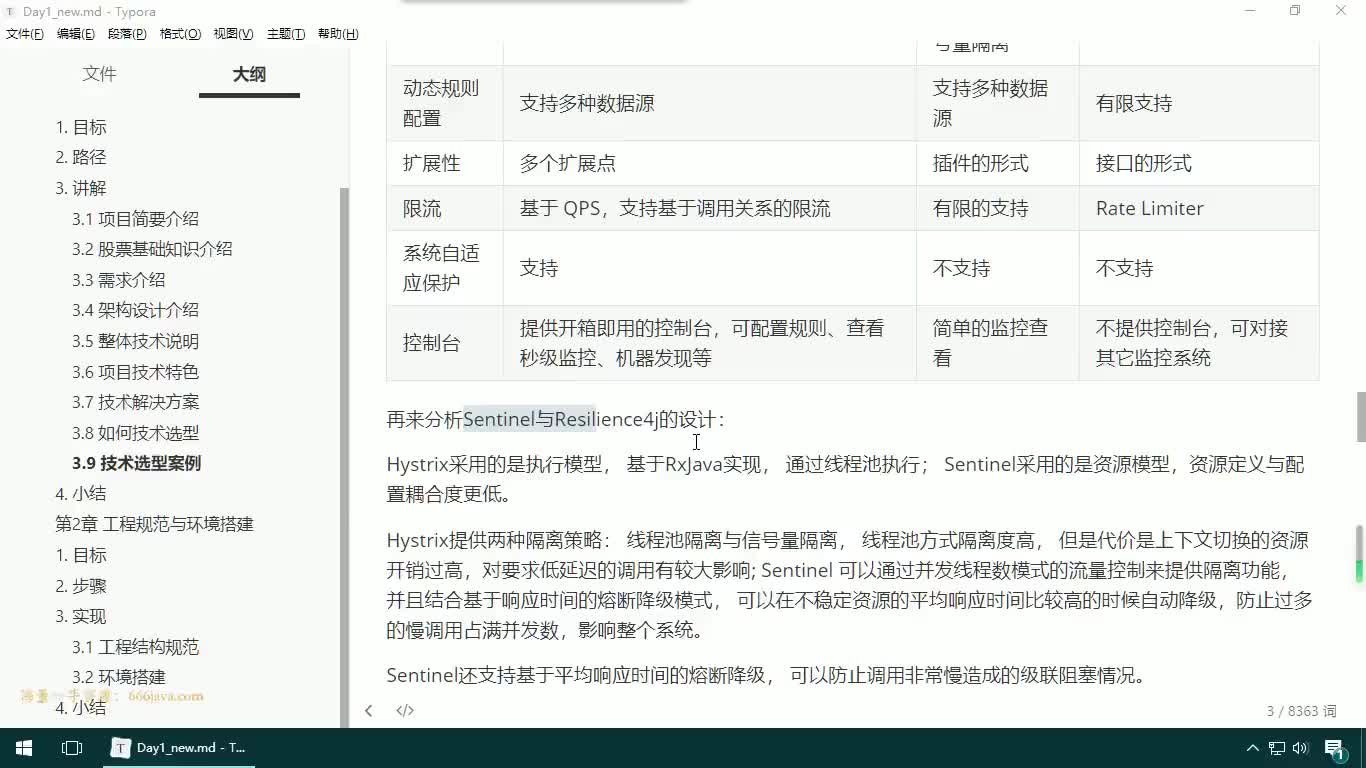Toggle source code mode icon
Image resolution: width=1366 pixels, height=768 pixels.
(x=405, y=711)
